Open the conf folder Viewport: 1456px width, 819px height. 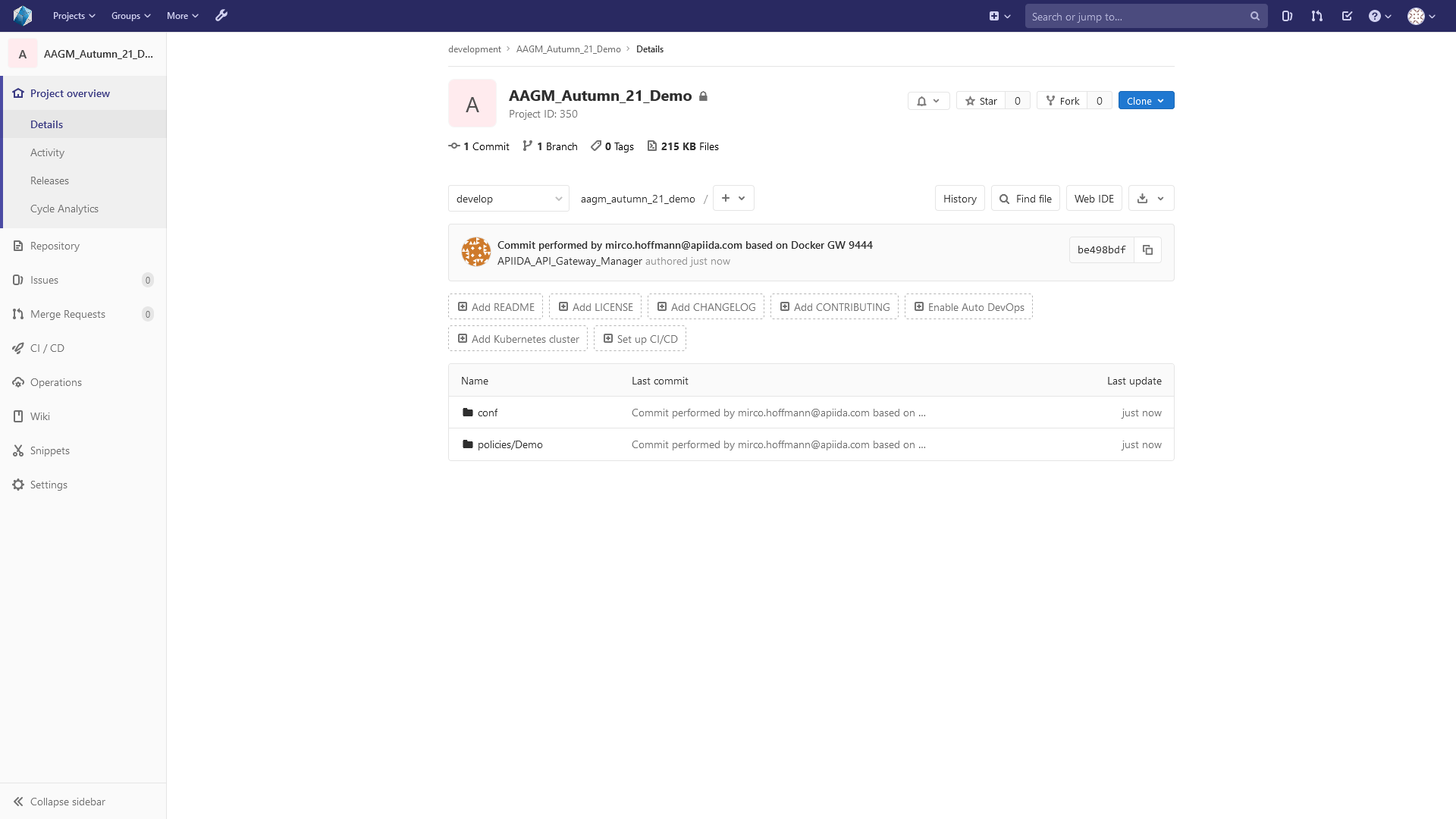pos(488,413)
